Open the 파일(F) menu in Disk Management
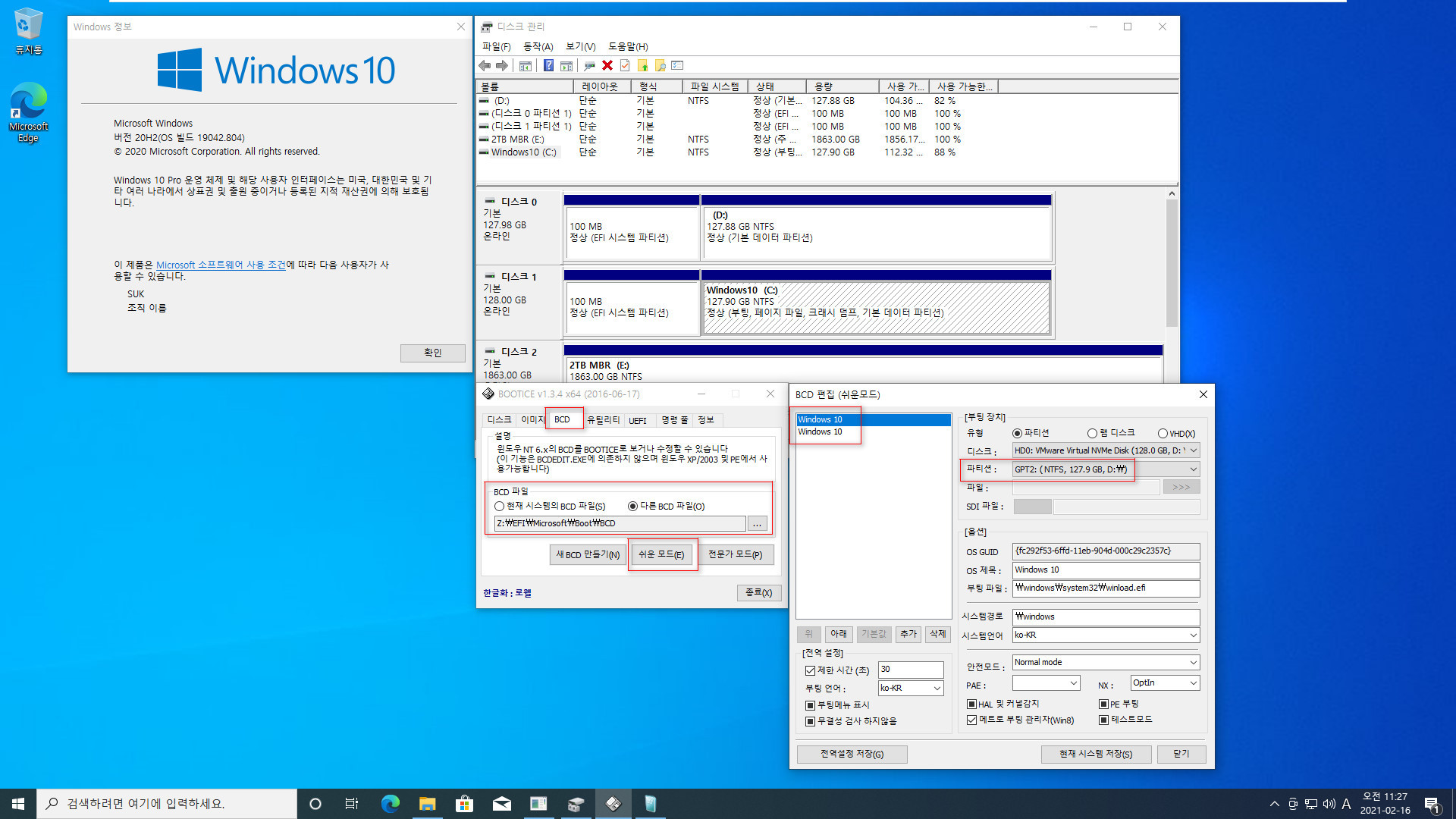This screenshot has height=819, width=1456. [x=496, y=46]
